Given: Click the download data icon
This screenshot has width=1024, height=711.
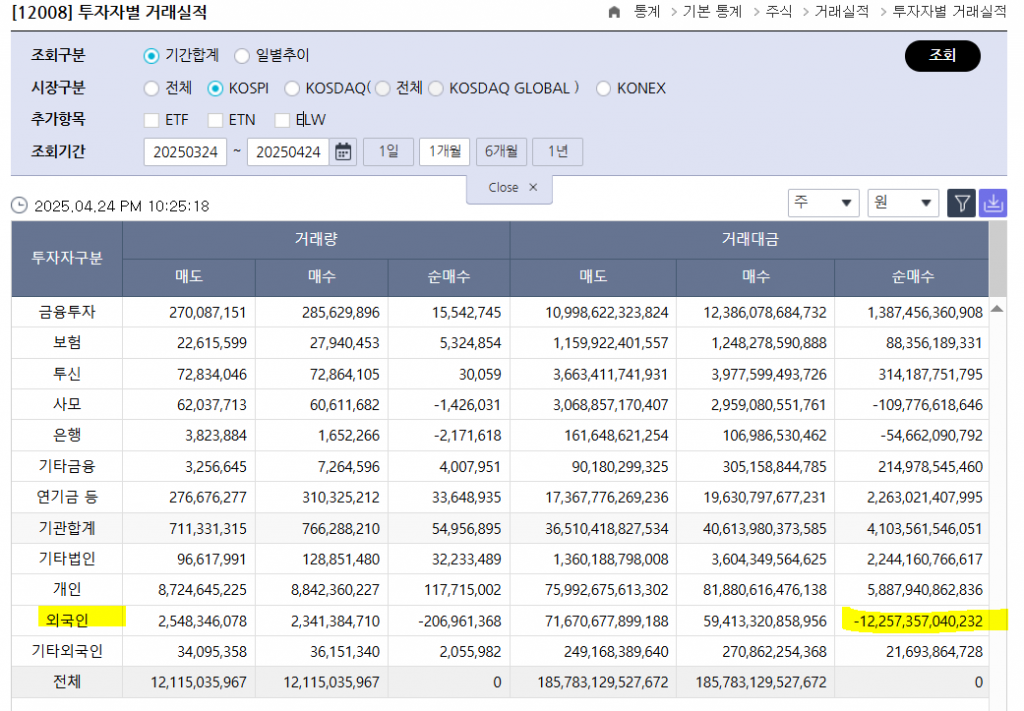Looking at the screenshot, I should (x=993, y=203).
